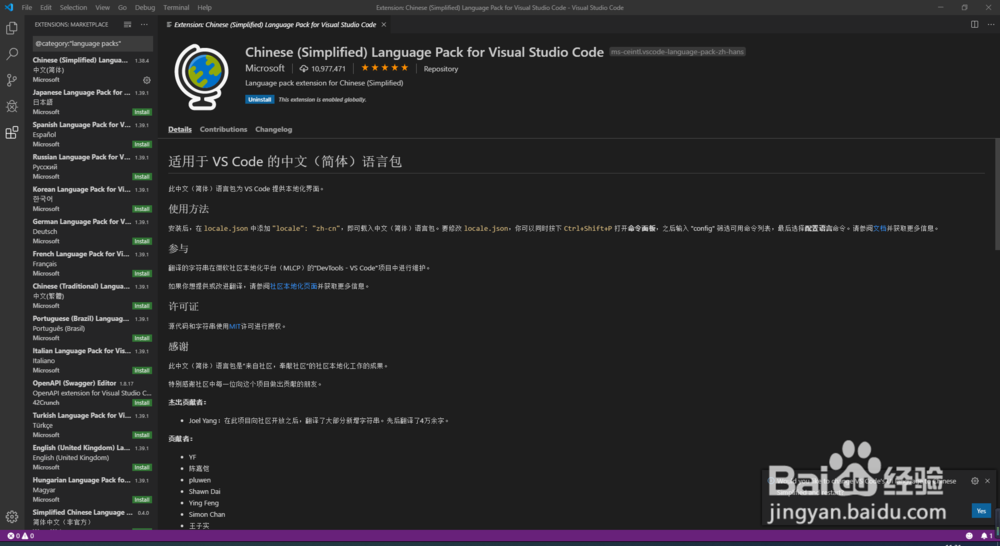Open the File menu
Image resolution: width=1000 pixels, height=546 pixels.
click(27, 8)
